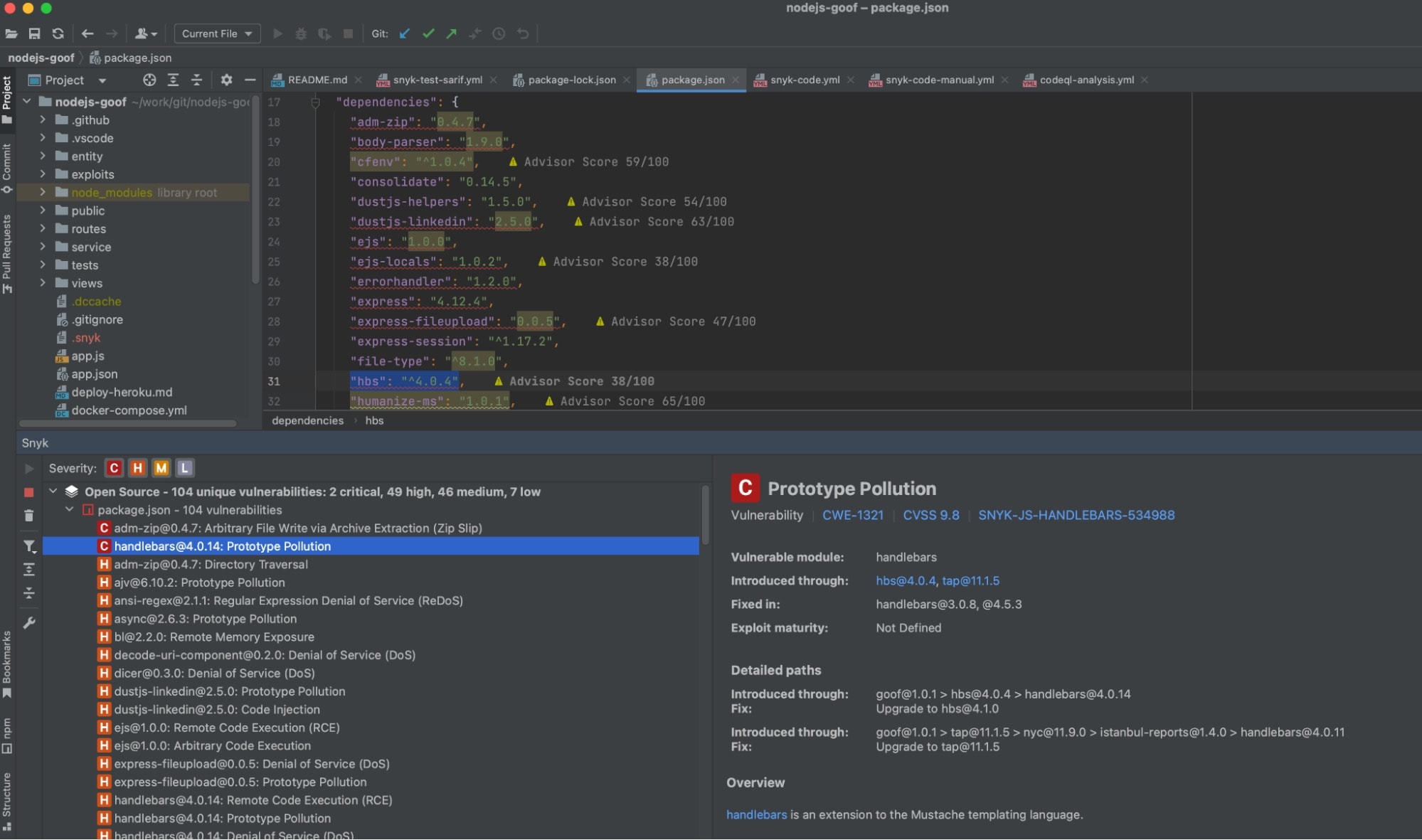
Task: Run Snyk scan play button
Action: click(x=29, y=469)
